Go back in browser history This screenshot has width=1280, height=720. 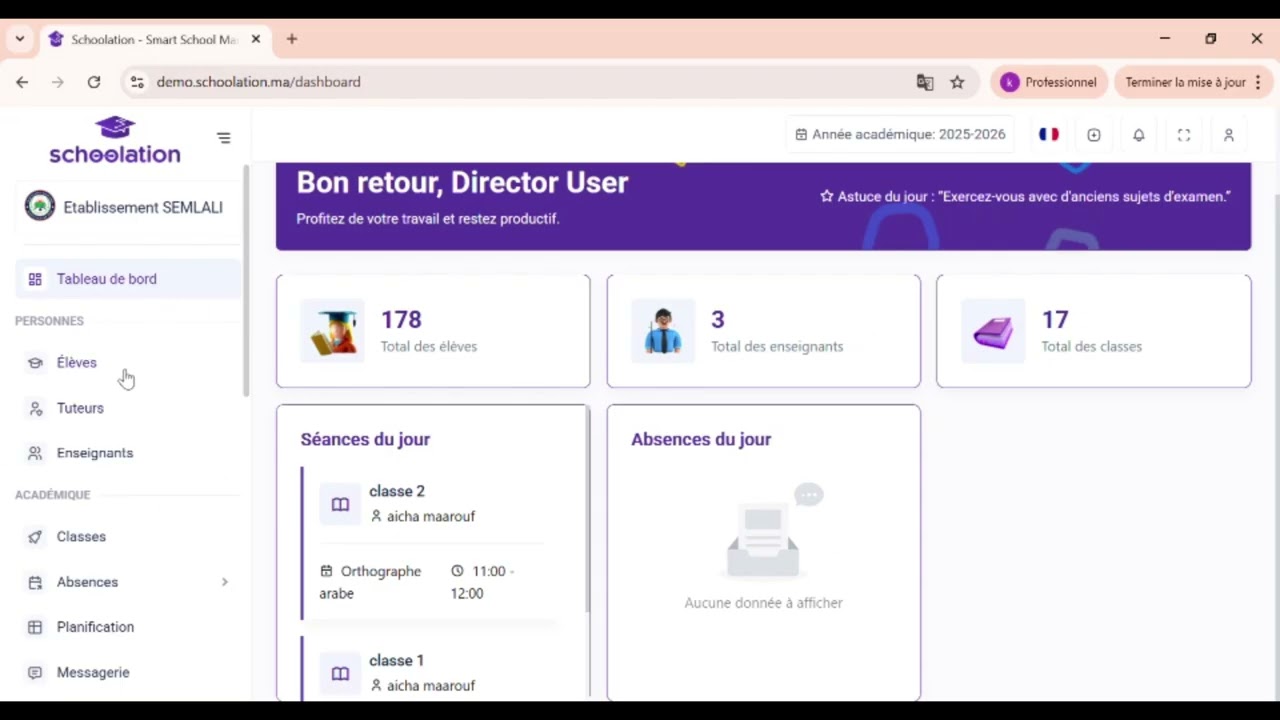coord(22,82)
